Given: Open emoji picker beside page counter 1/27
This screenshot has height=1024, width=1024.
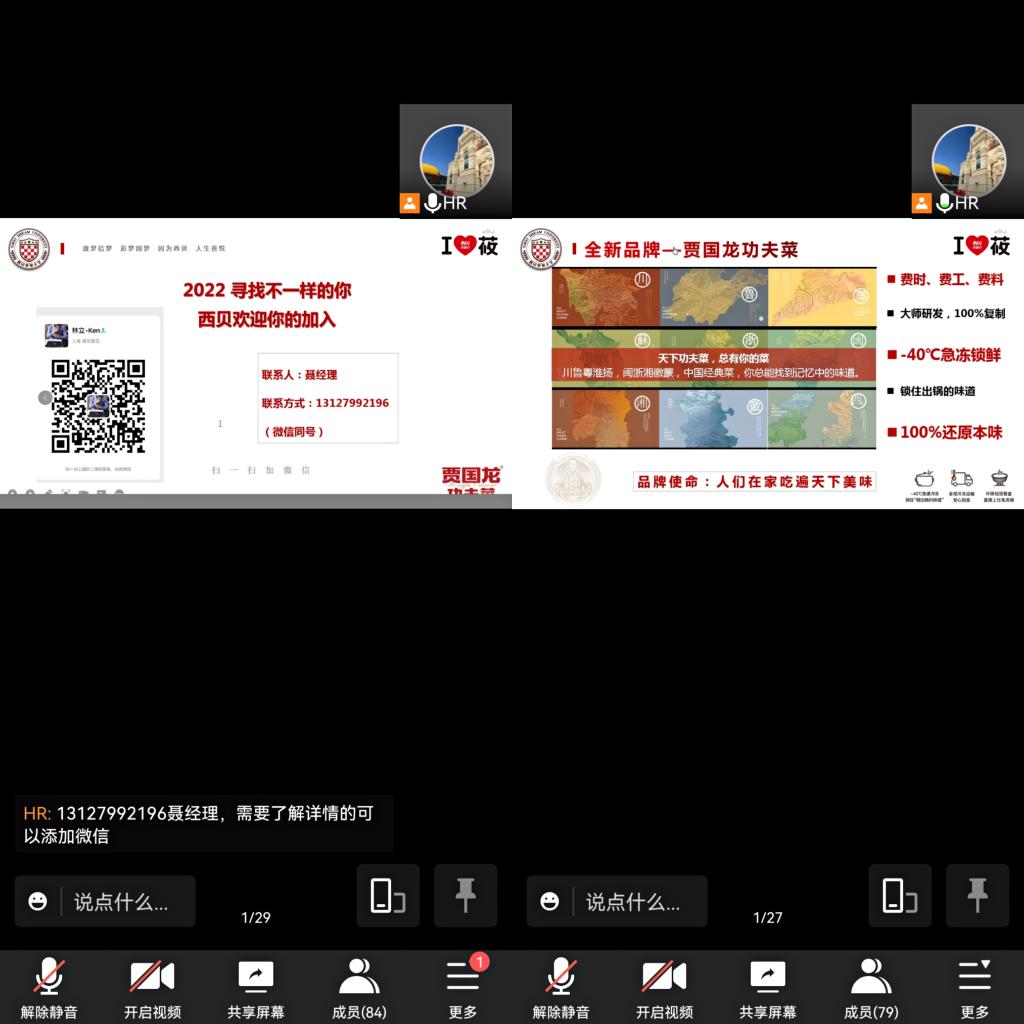Looking at the screenshot, I should [550, 902].
